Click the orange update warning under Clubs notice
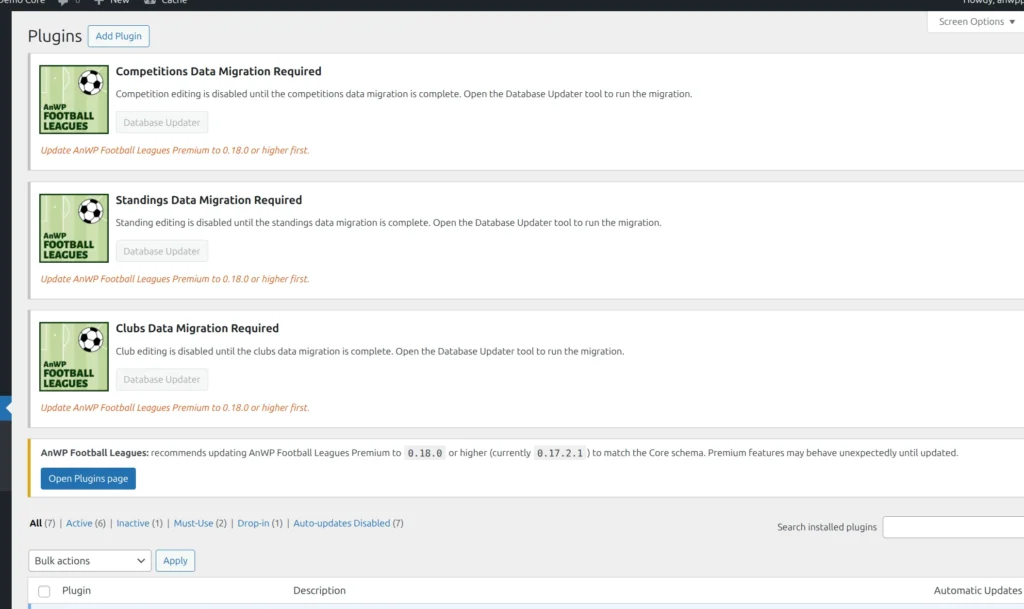The width and height of the screenshot is (1024, 609). (x=175, y=407)
